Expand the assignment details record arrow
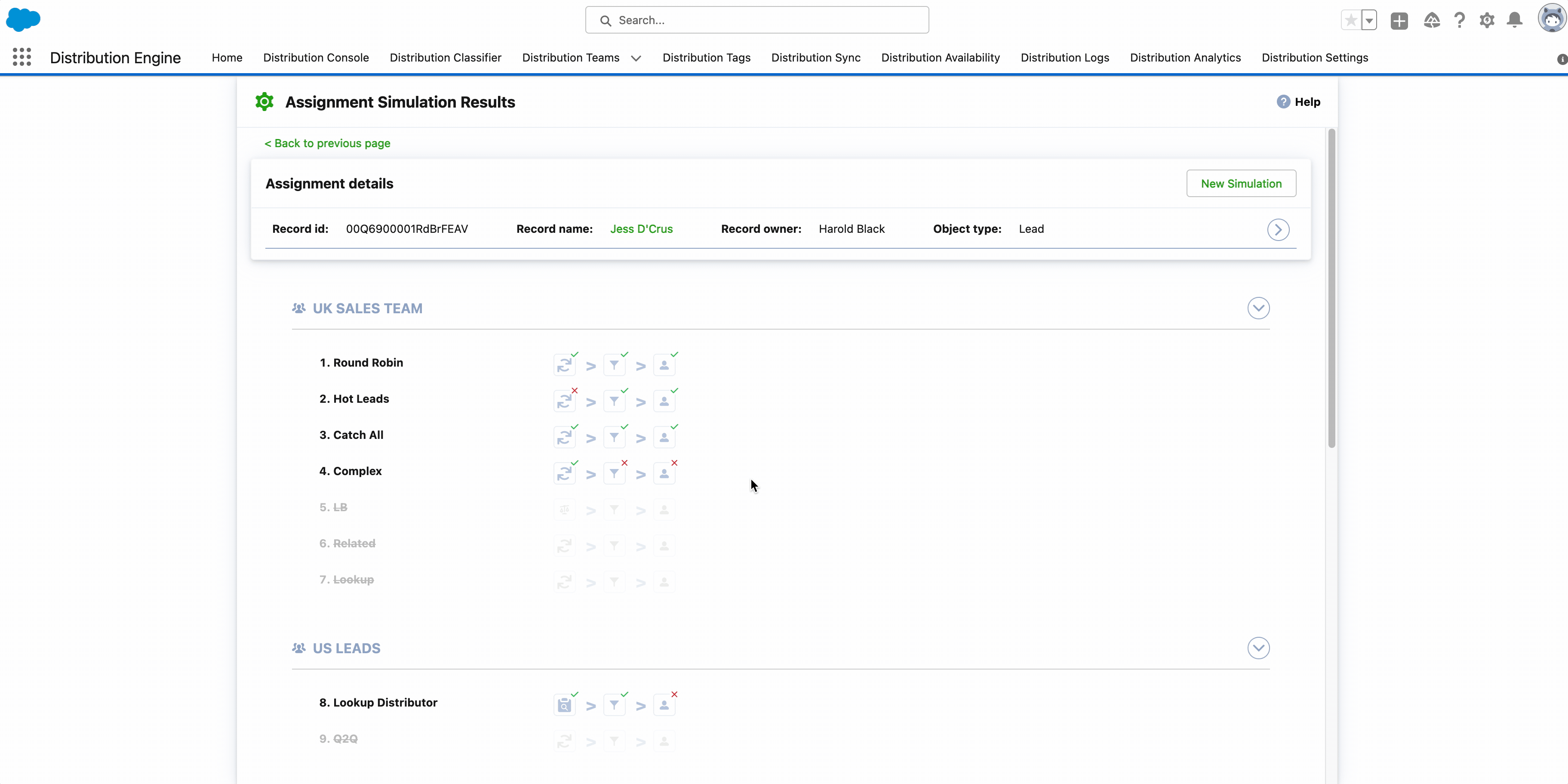Viewport: 1568px width, 784px height. tap(1278, 230)
